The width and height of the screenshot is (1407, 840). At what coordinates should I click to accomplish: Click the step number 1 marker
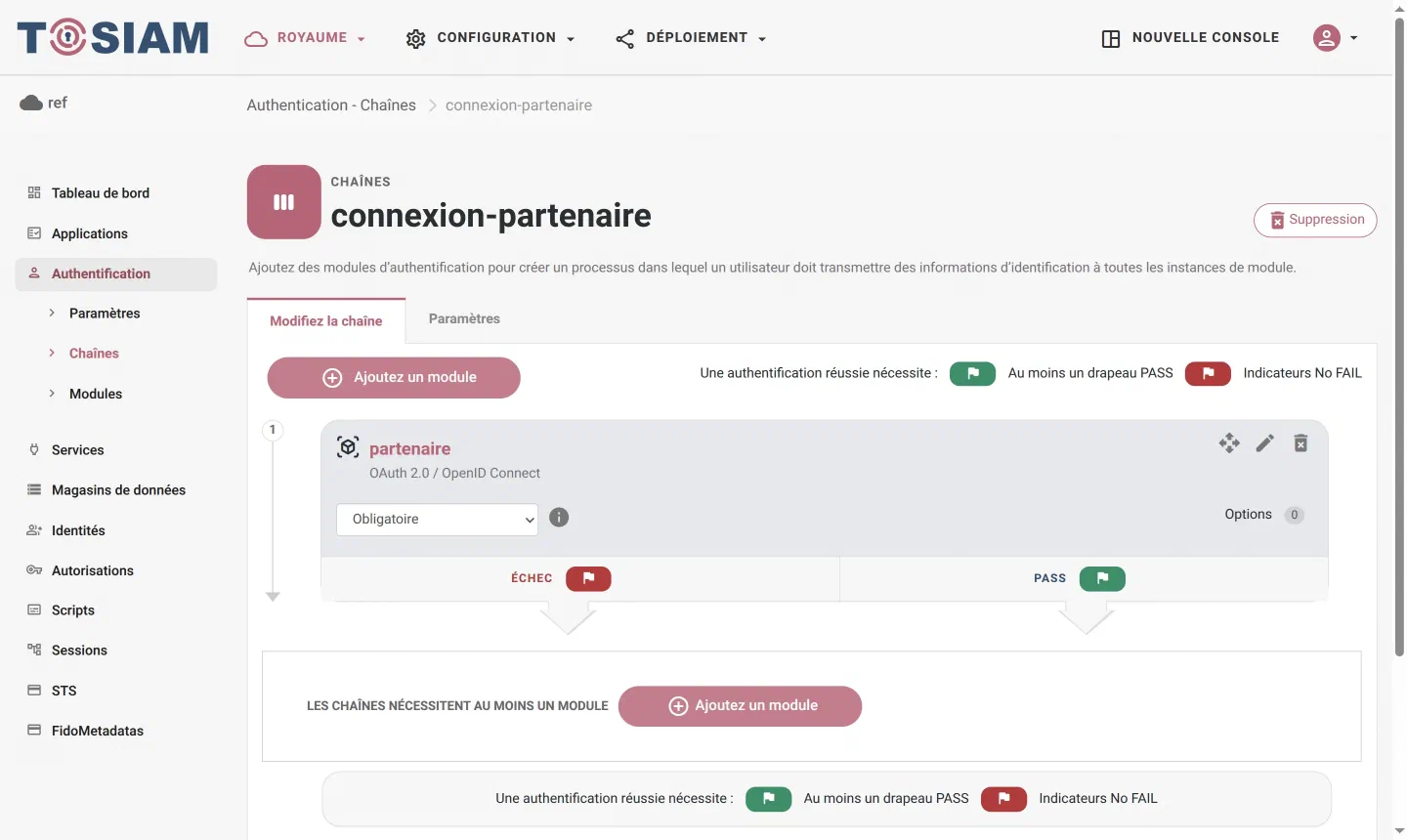click(x=273, y=430)
